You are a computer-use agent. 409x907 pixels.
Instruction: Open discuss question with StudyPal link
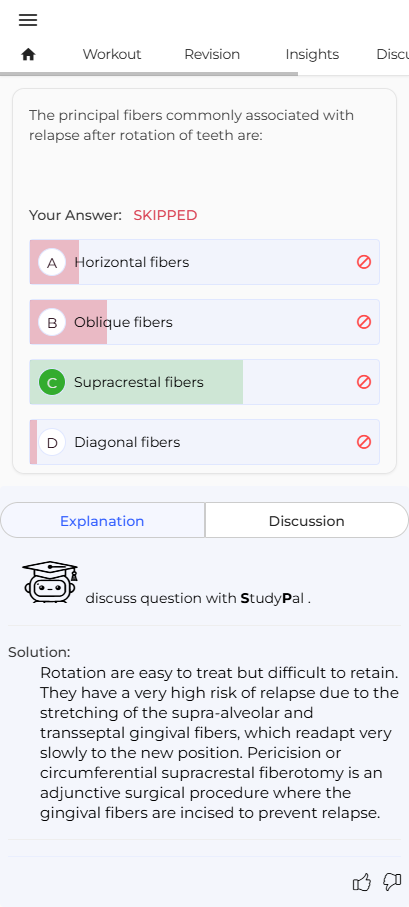point(198,598)
